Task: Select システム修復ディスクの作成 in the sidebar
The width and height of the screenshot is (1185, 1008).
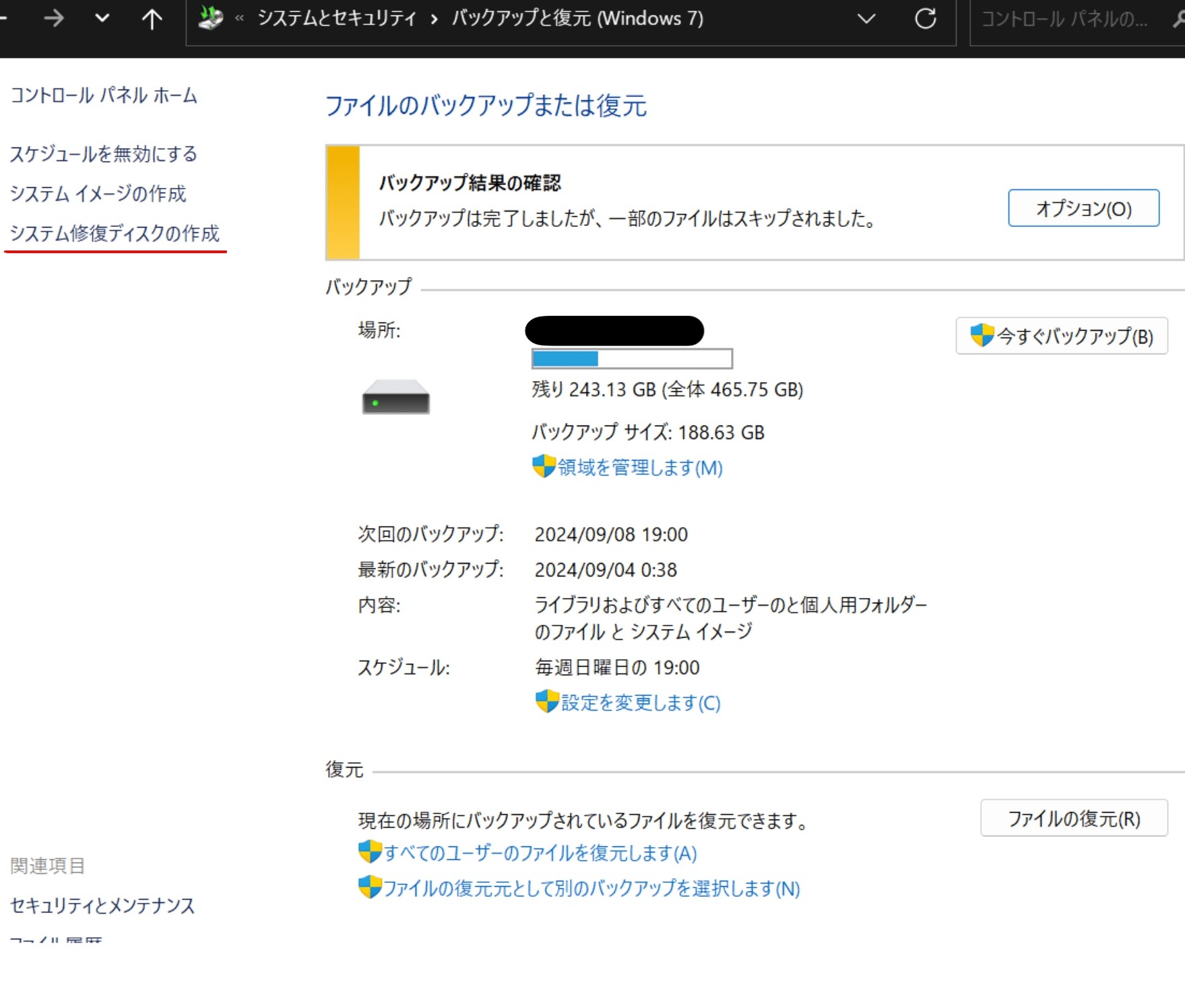Action: click(115, 234)
